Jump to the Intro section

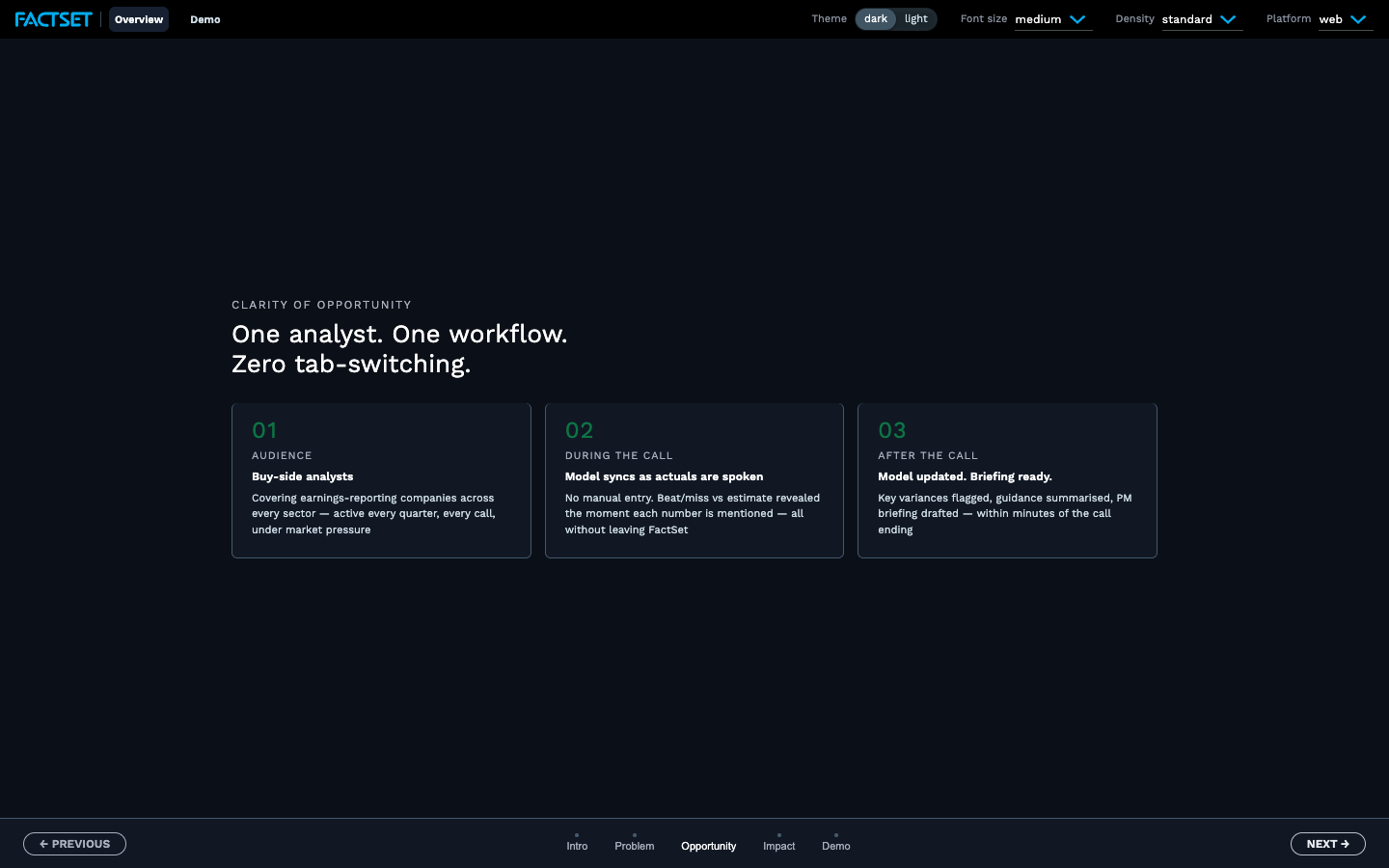pos(577,842)
